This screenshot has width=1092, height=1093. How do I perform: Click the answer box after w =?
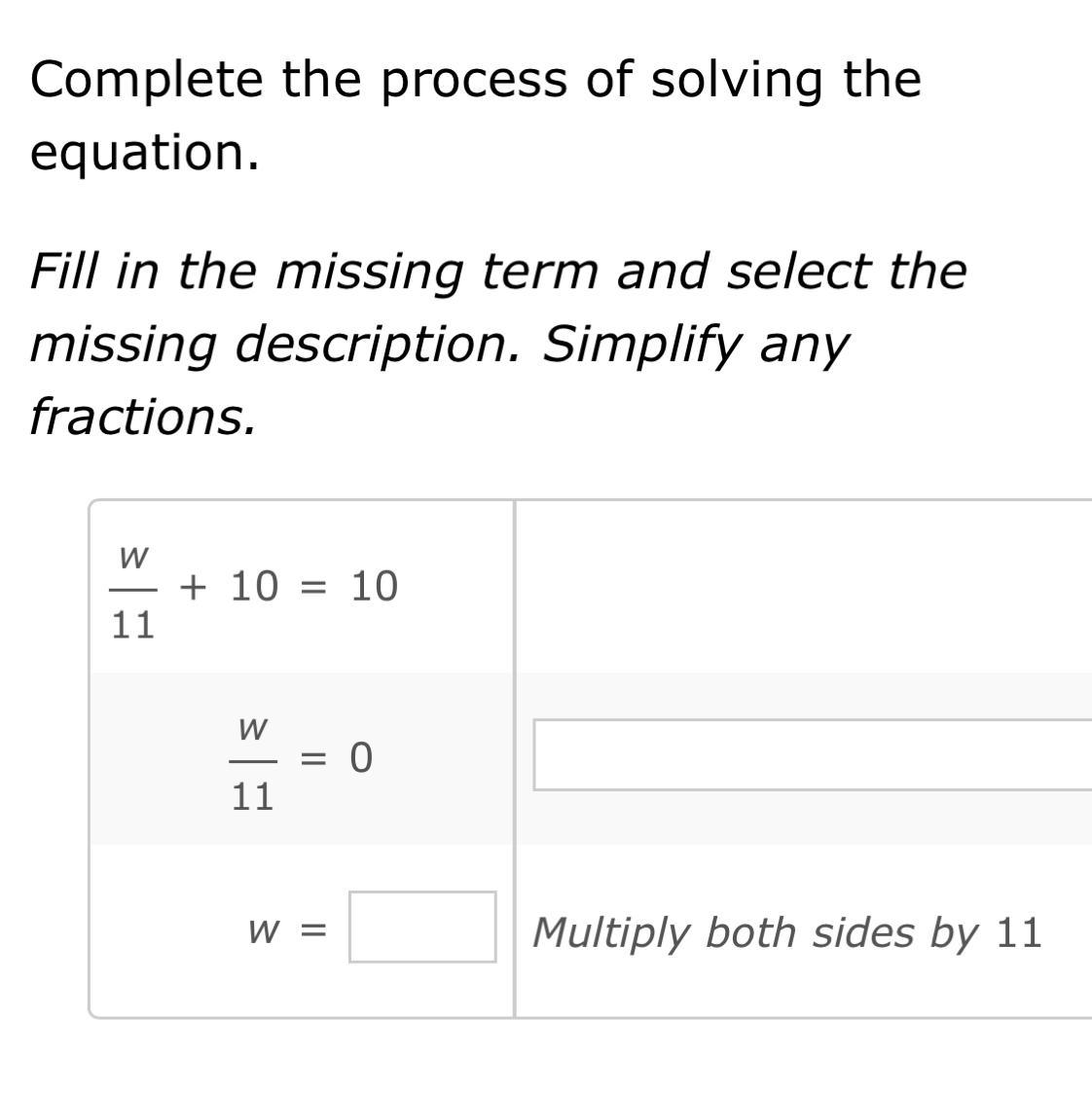(422, 927)
